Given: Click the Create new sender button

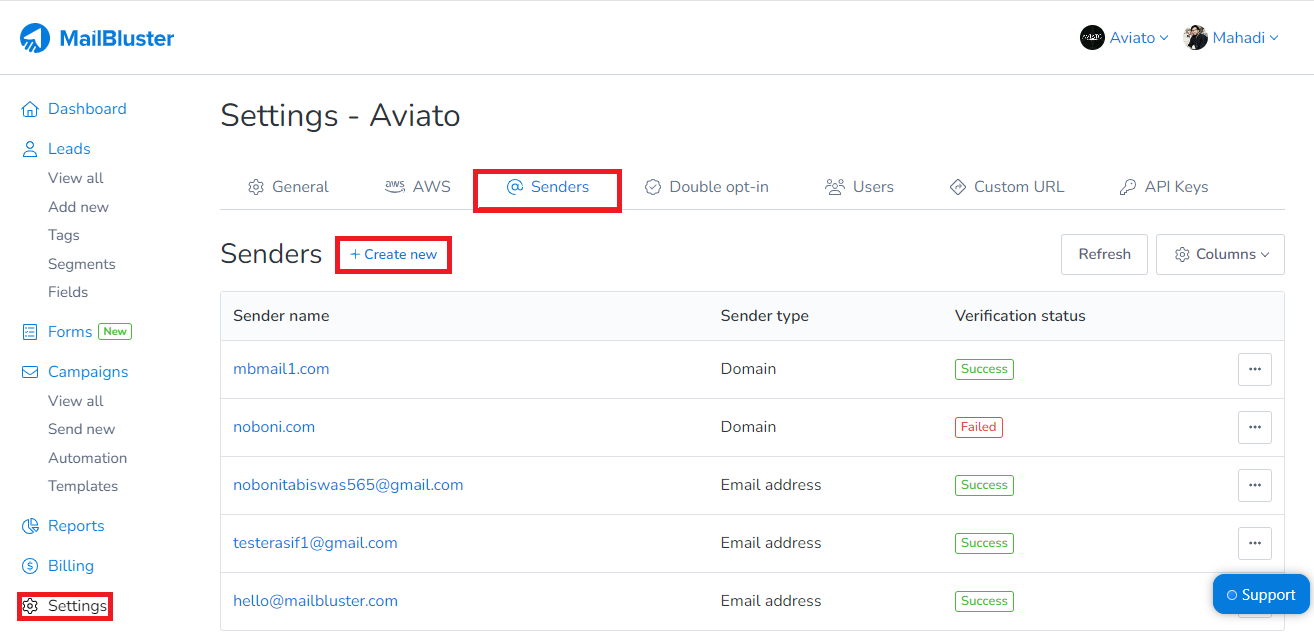Looking at the screenshot, I should tap(393, 254).
